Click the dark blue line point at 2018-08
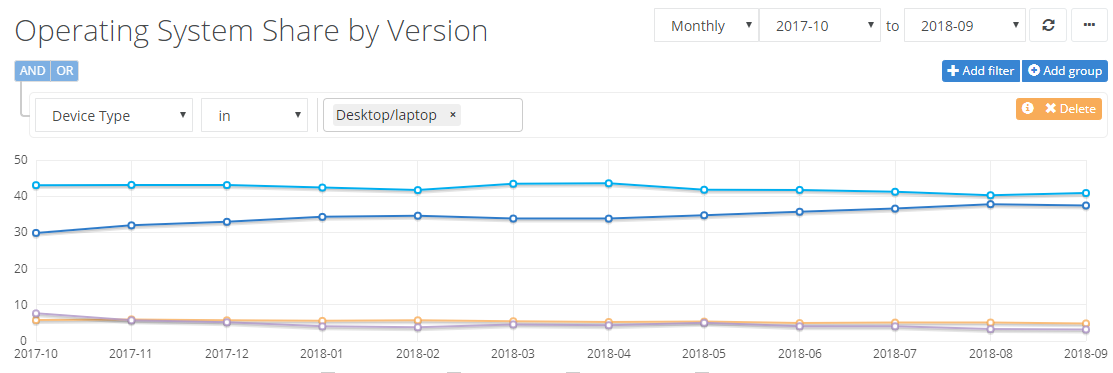Viewport: 1113px width, 373px height. [991, 205]
